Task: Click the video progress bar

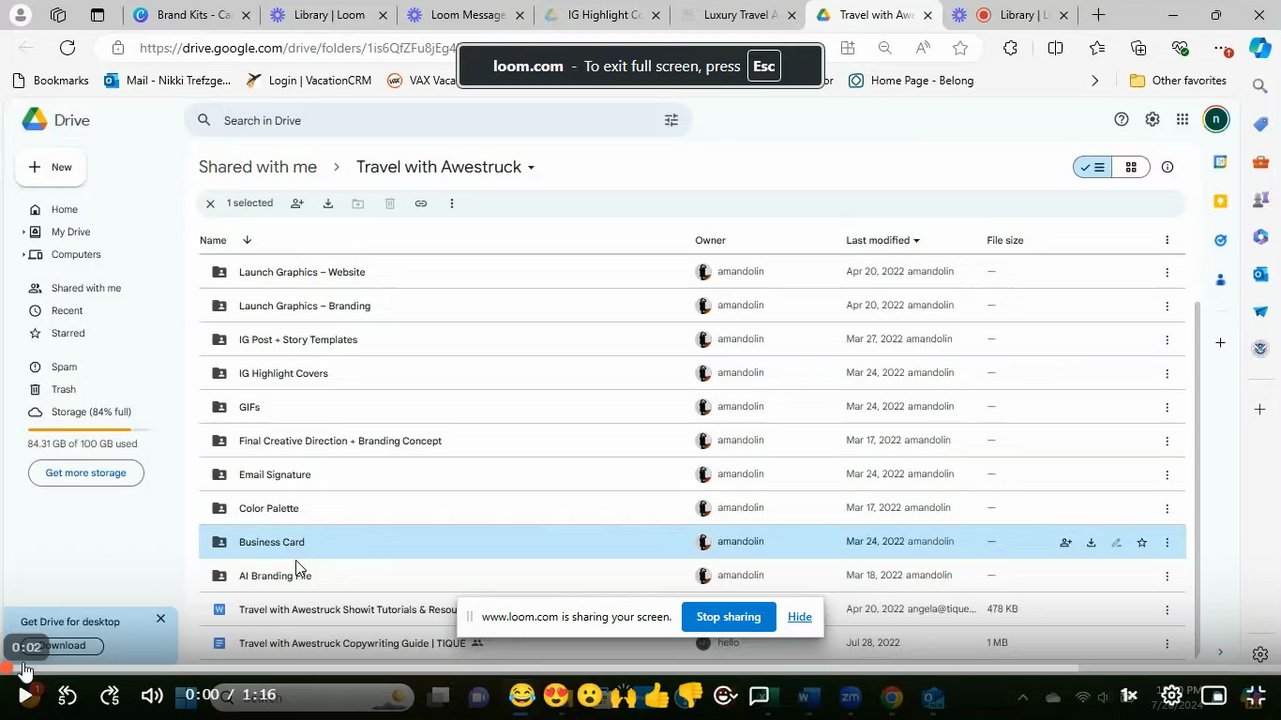Action: [x=640, y=668]
